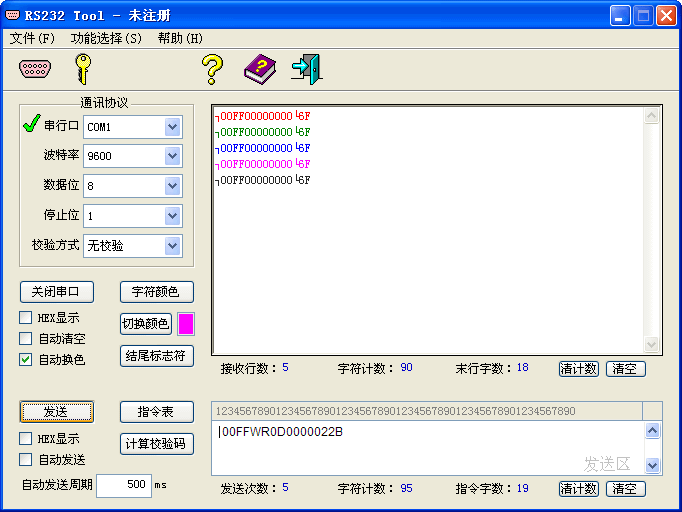The height and width of the screenshot is (512, 682).
Task: Expand the 停止位 dropdown
Action: (x=173, y=216)
